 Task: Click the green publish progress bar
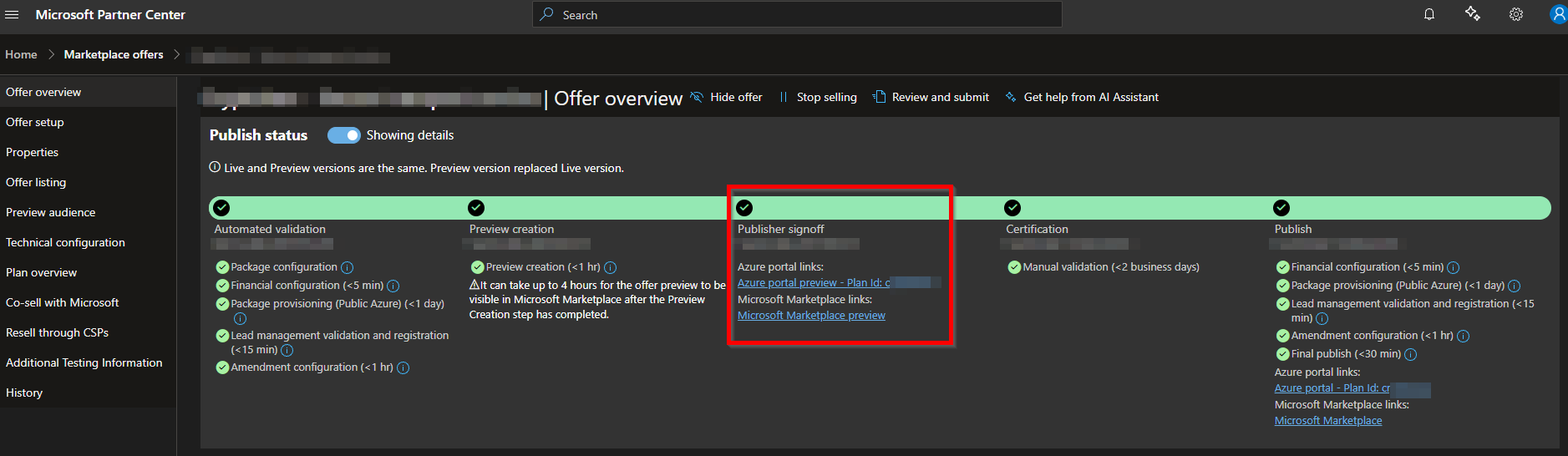(x=880, y=208)
